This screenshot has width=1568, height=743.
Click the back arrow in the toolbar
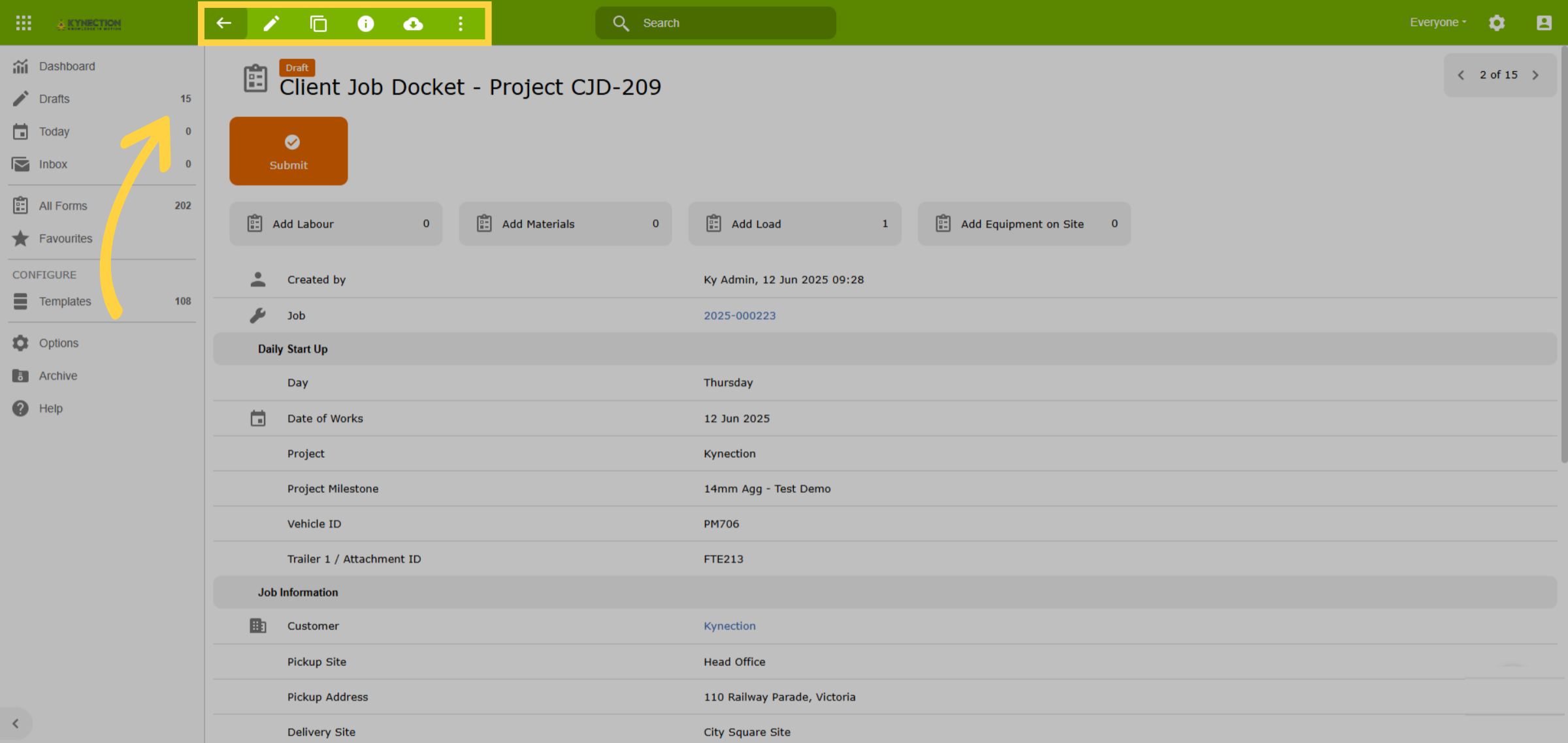click(224, 24)
